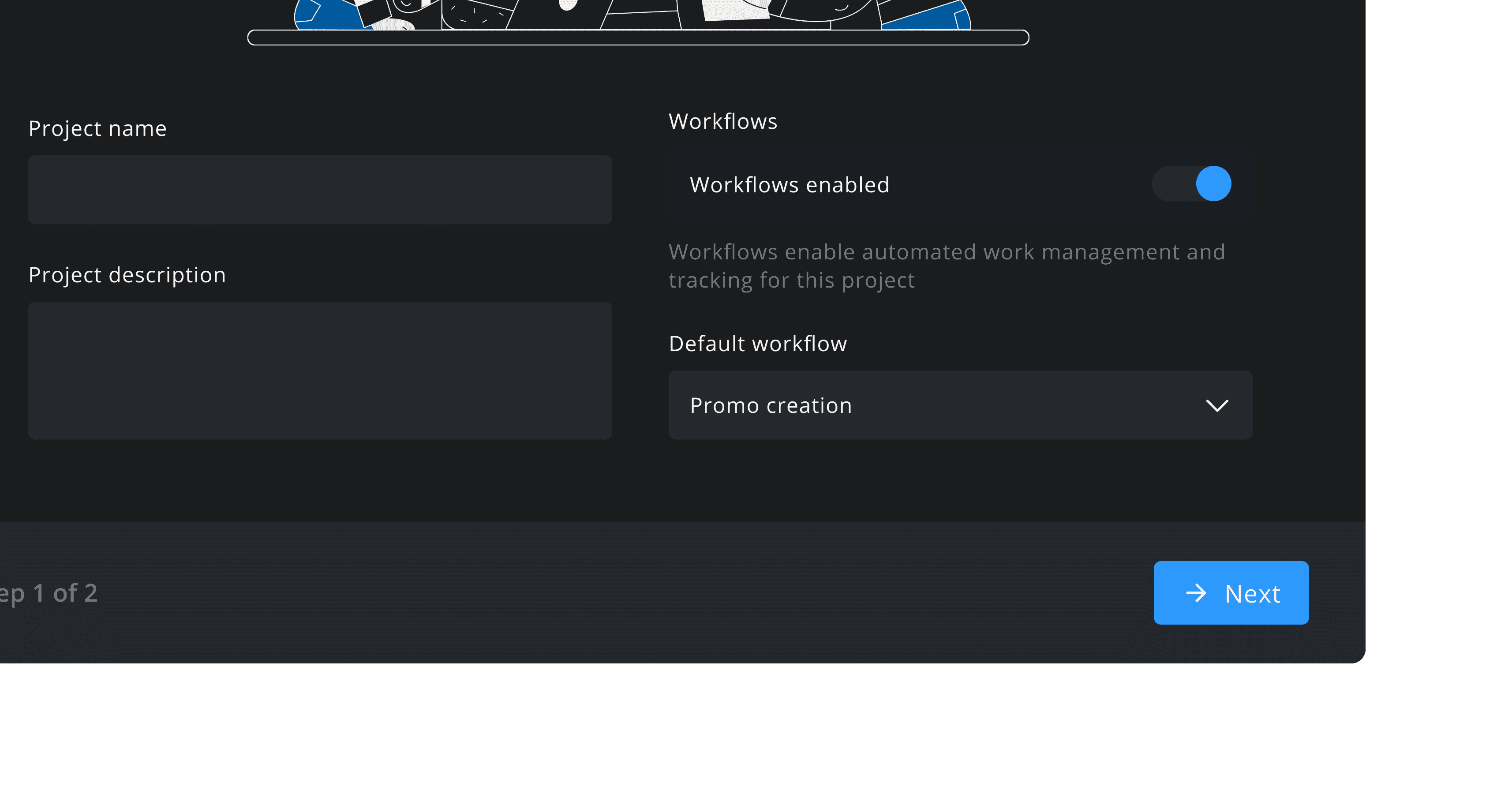Disable the Workflows enabled switch

click(1191, 184)
